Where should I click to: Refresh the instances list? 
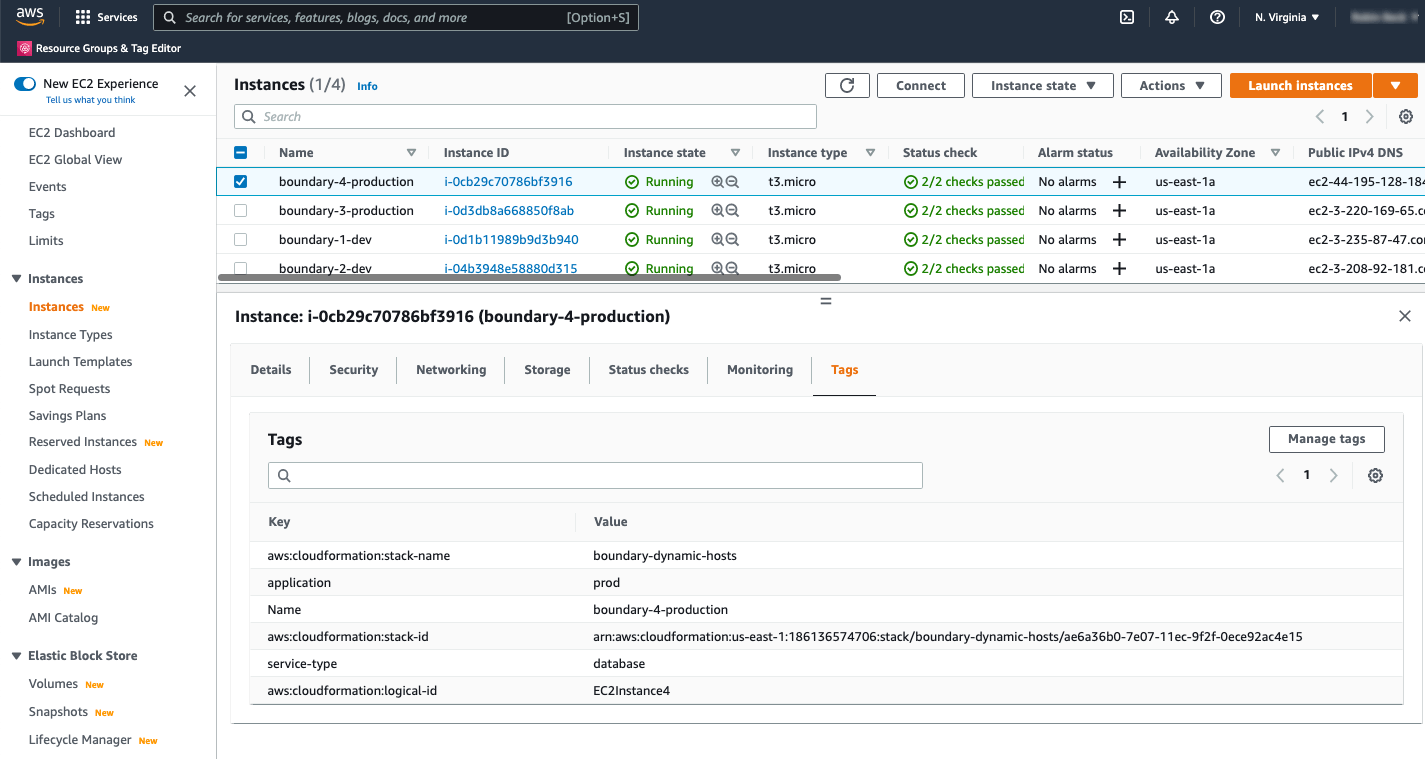tap(847, 86)
